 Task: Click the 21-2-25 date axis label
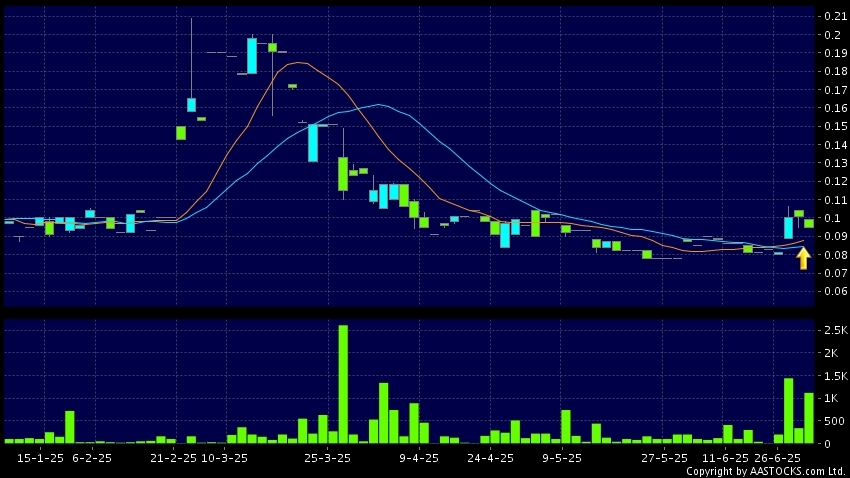point(173,458)
